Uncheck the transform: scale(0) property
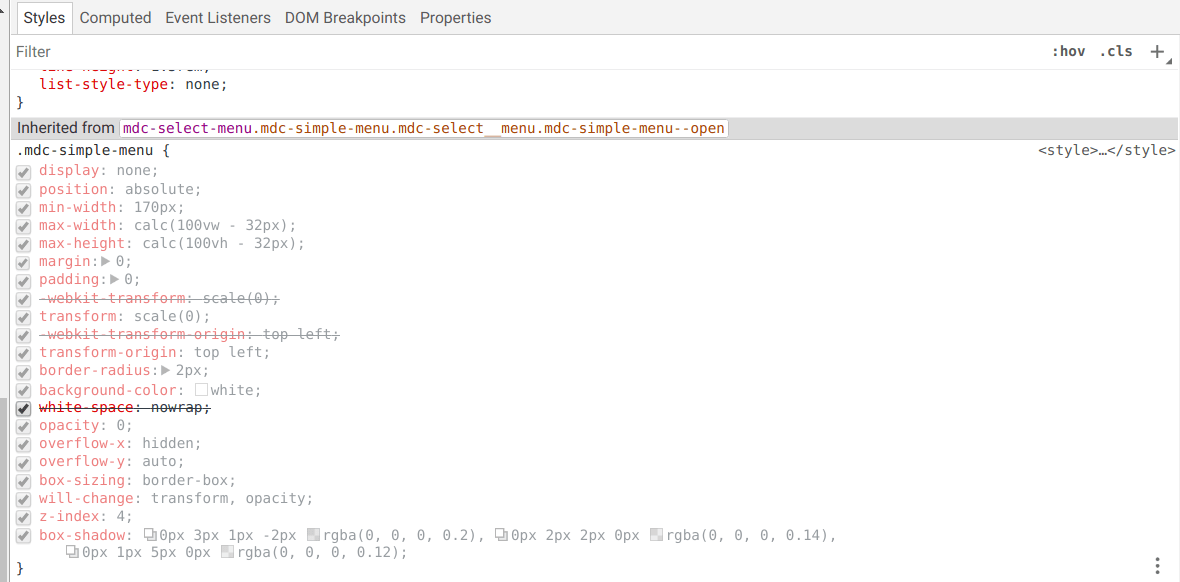 (23, 317)
